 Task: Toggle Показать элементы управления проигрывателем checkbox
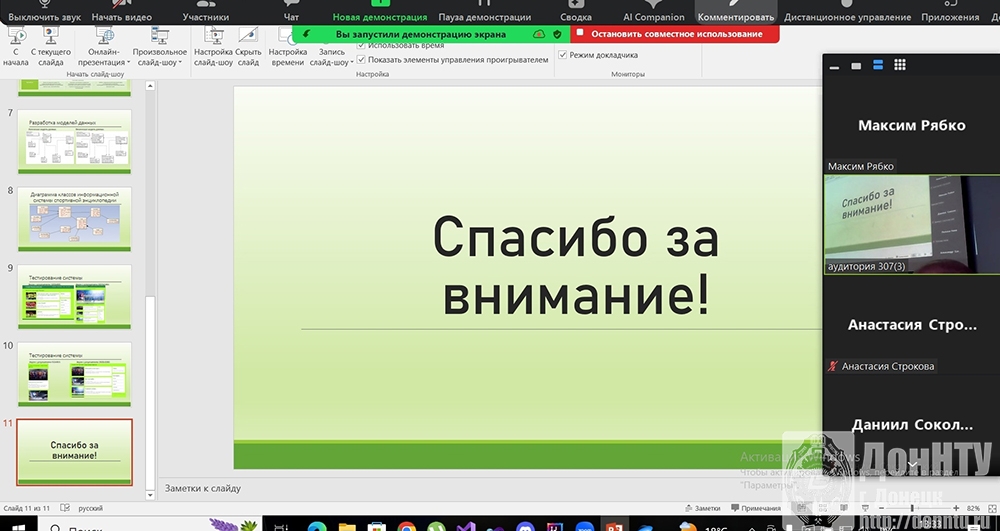361,59
